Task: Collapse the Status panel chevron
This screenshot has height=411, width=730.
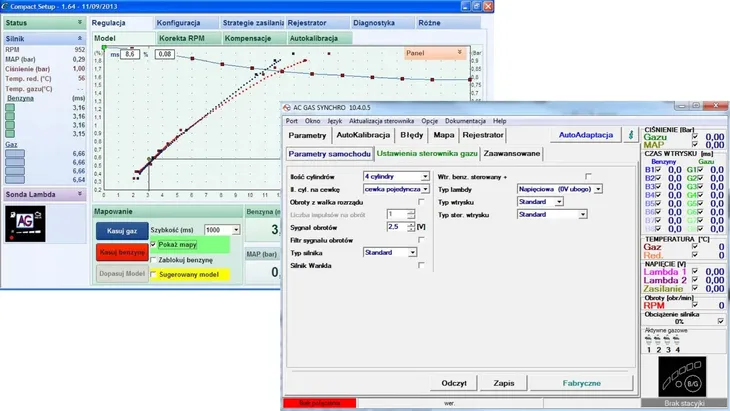Action: pyautogui.click(x=79, y=22)
